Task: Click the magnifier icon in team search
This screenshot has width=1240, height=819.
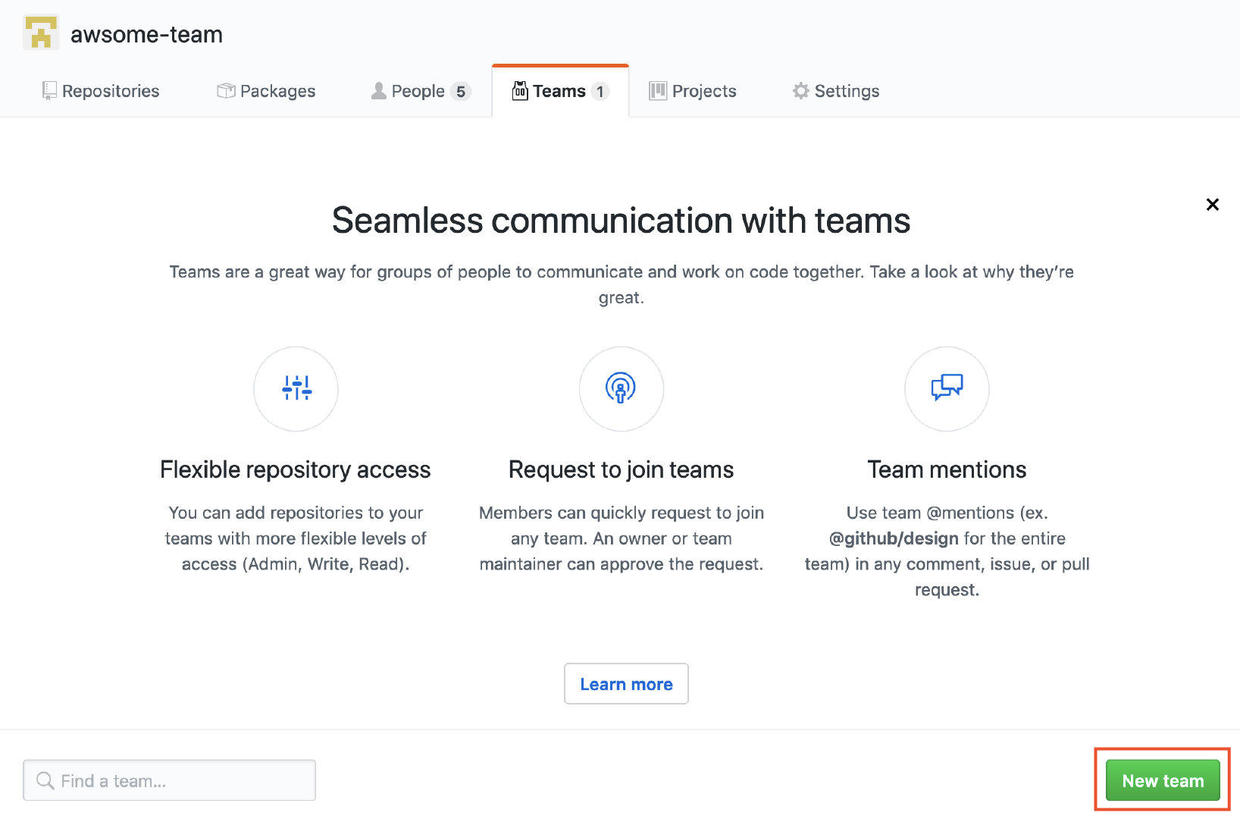Action: 45,781
